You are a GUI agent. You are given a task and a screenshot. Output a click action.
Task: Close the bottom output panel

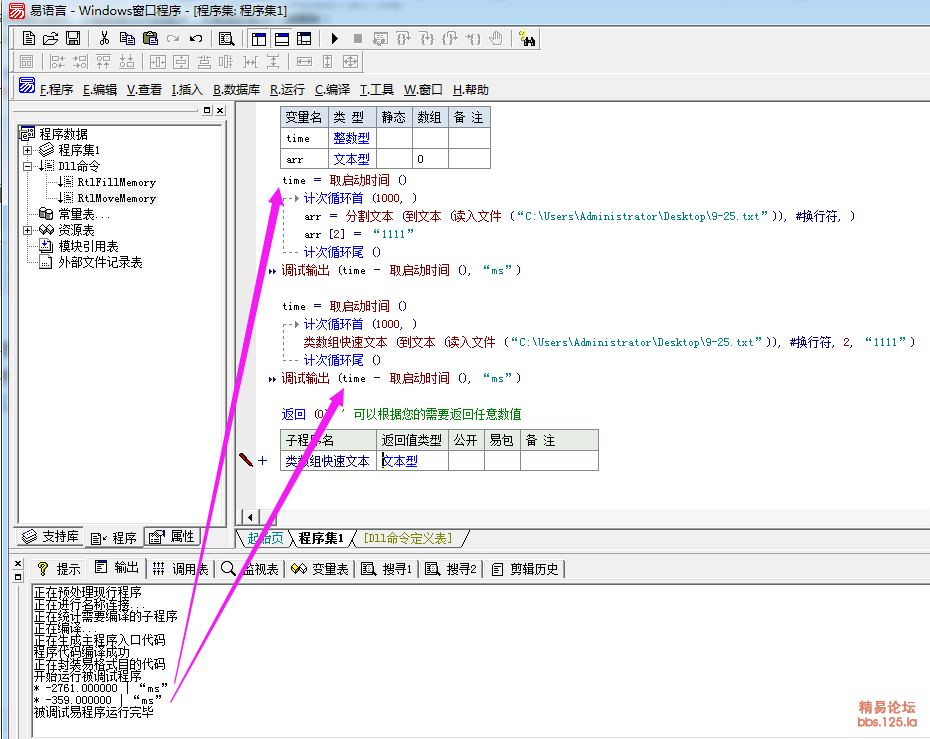click(x=18, y=563)
